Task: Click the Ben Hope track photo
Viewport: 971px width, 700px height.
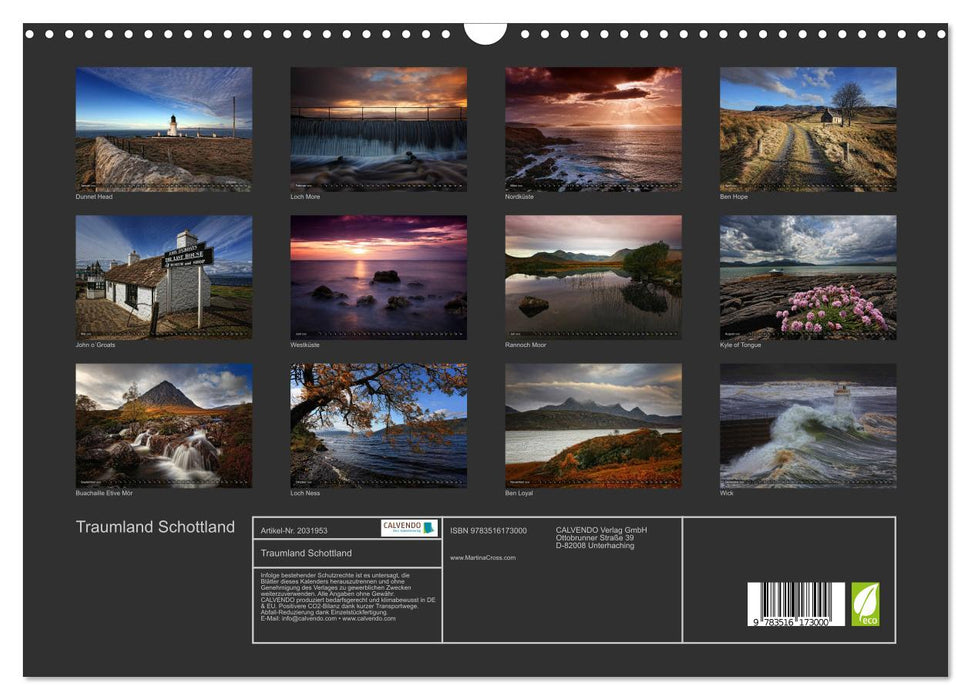Action: [808, 129]
